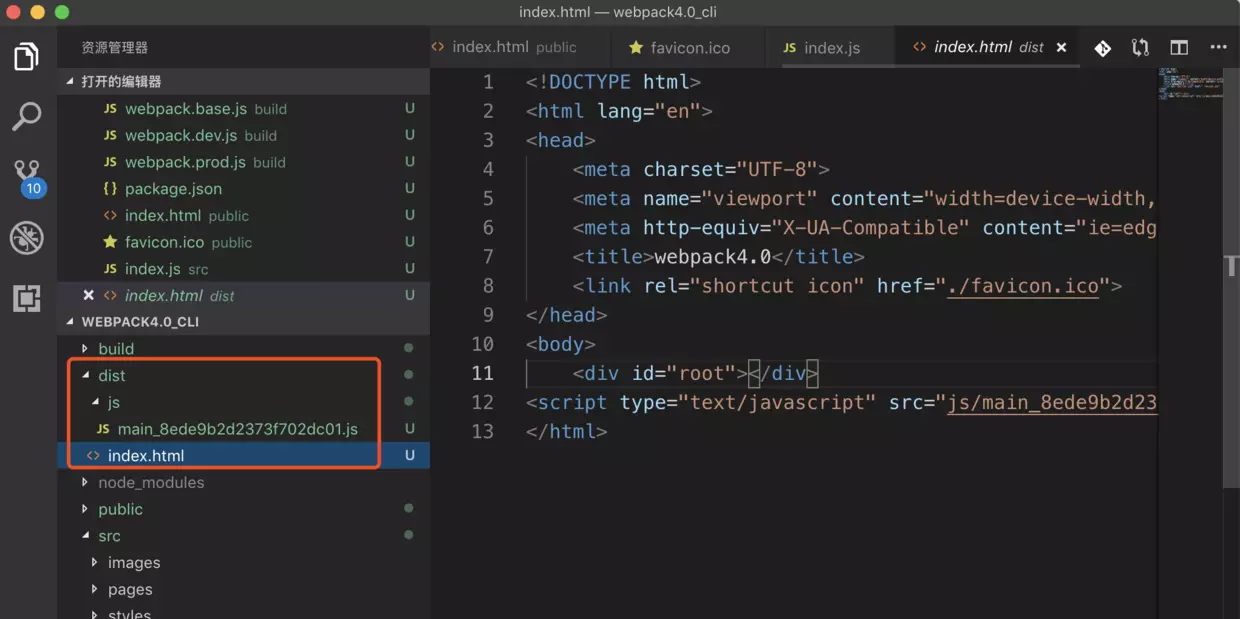Close the index.html dist editor tab

[x=1061, y=48]
